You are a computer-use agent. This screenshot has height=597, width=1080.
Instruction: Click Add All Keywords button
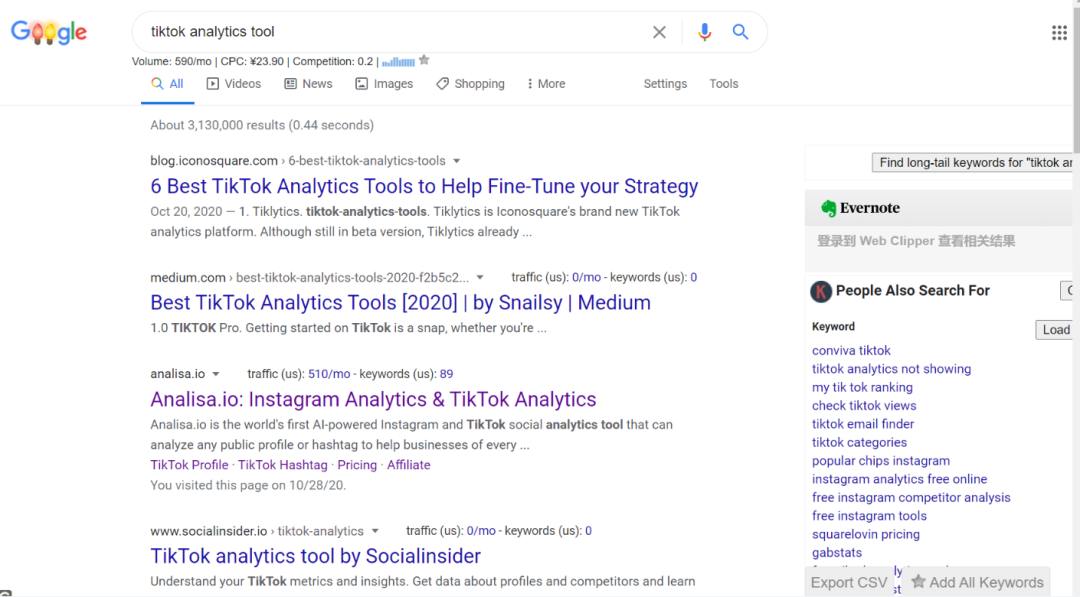(x=977, y=583)
